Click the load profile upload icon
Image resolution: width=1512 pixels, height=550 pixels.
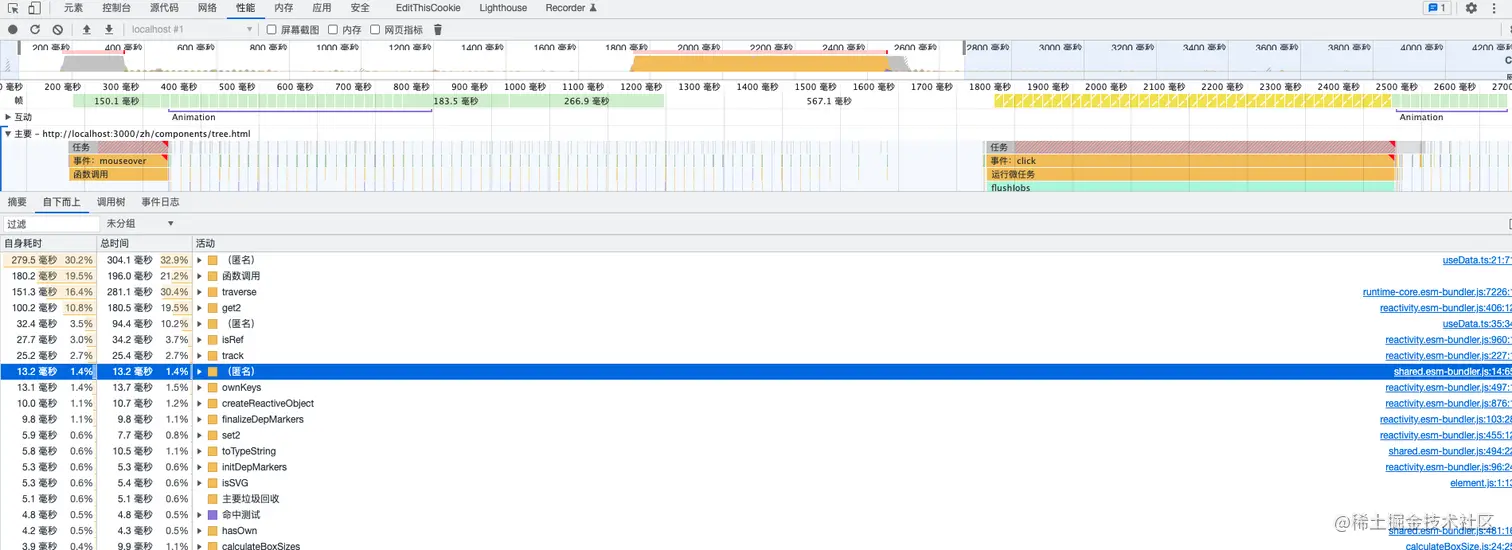[x=87, y=30]
